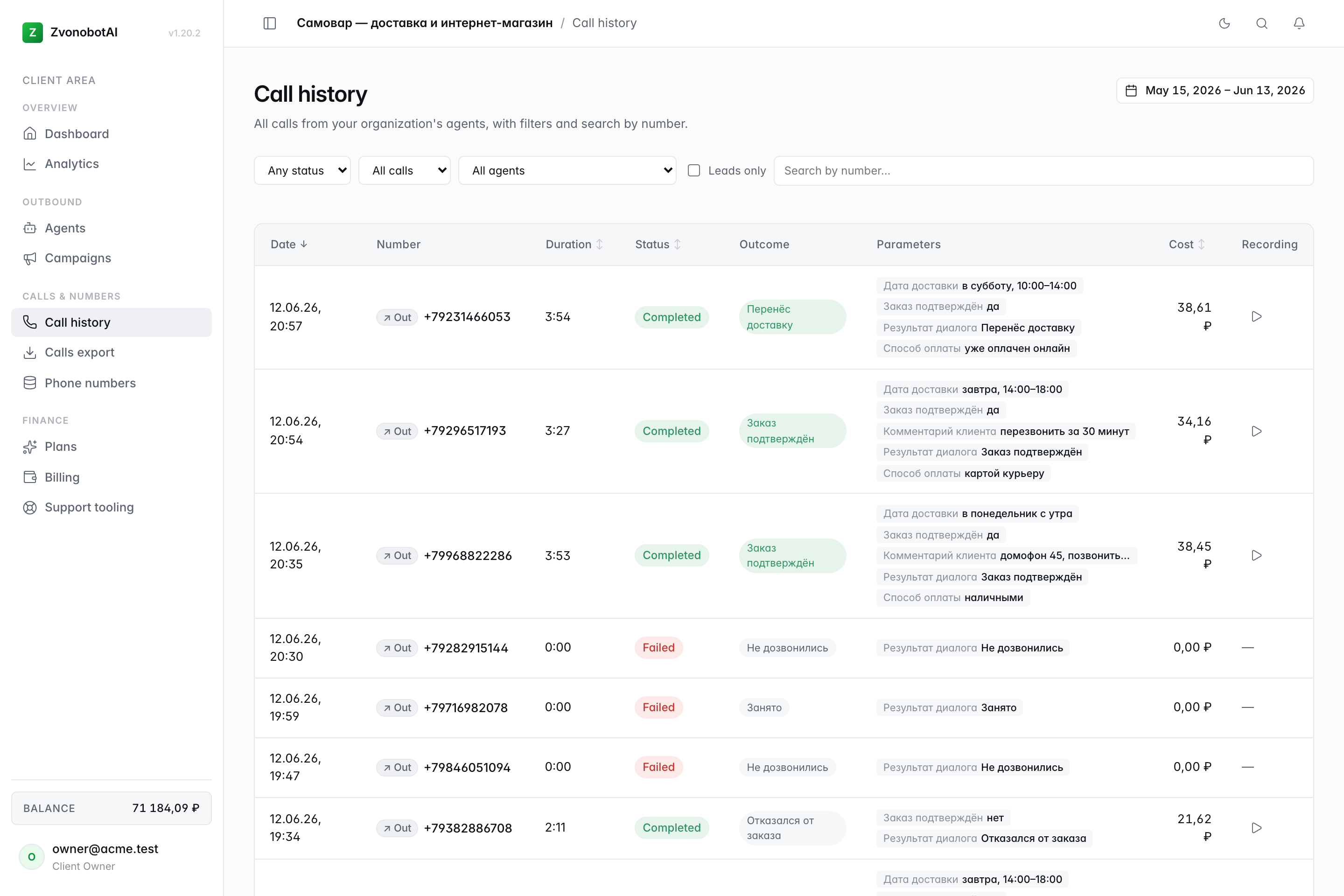Click Failed status for 19:59 call
Screen dimensions: 1344x896
(658, 707)
